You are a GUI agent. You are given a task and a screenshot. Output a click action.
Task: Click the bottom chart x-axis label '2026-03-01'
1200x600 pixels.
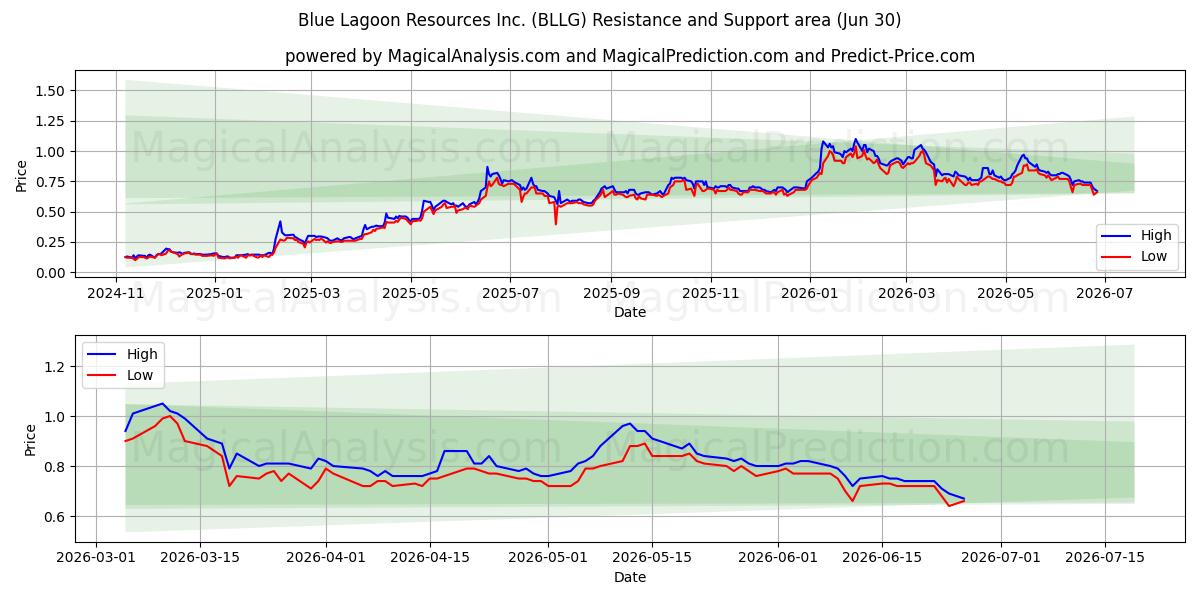96,559
